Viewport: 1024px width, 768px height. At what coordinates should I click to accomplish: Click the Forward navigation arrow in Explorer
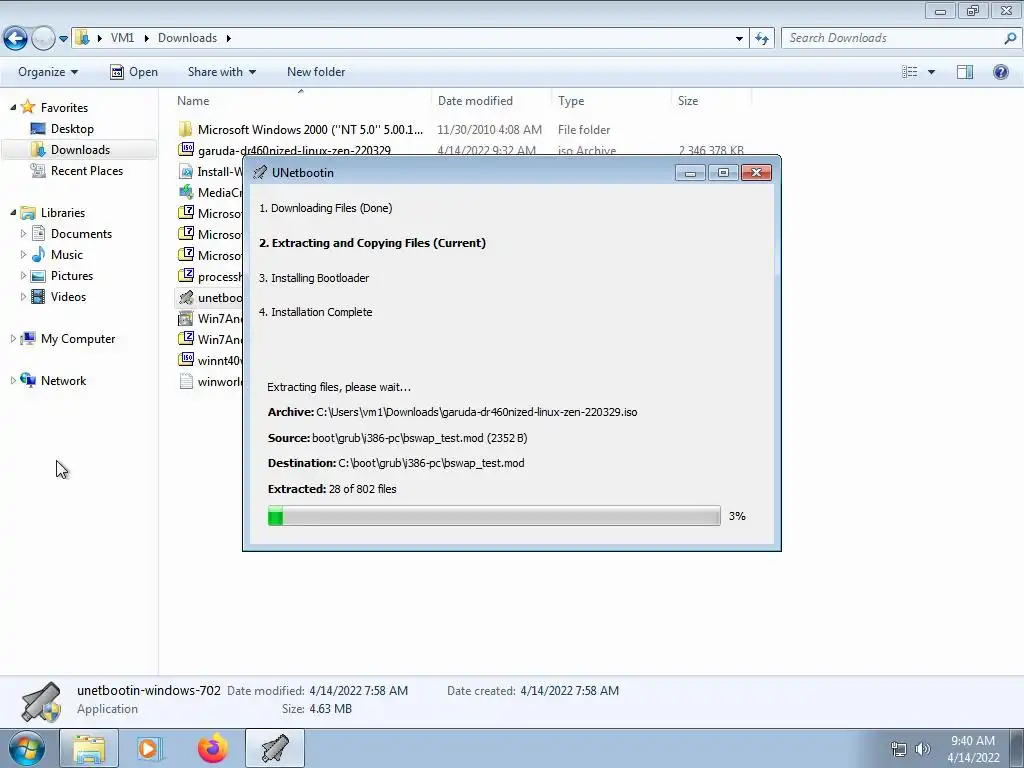pos(43,39)
